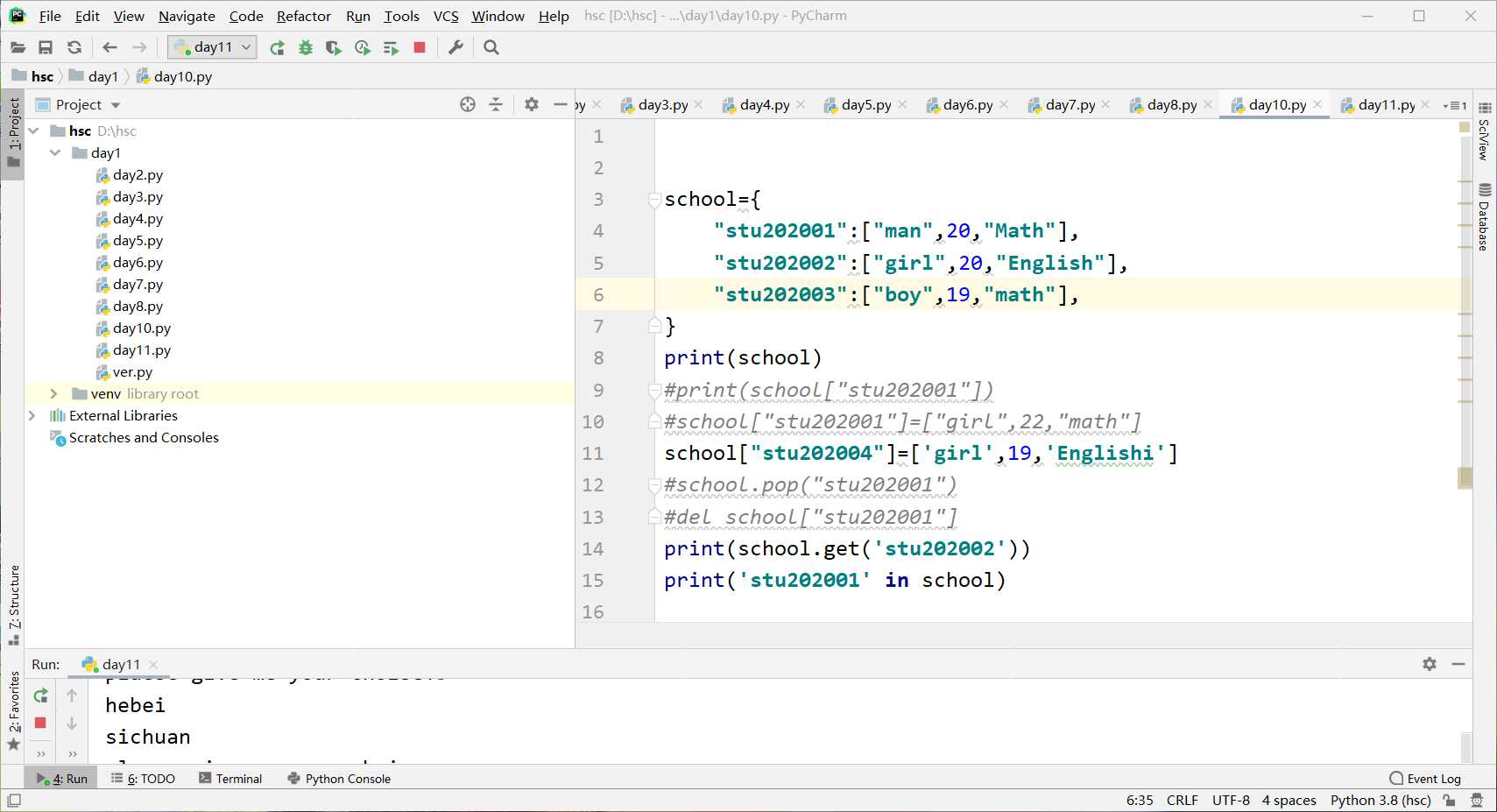Expand External Libraries node
The image size is (1497, 812).
(x=32, y=415)
